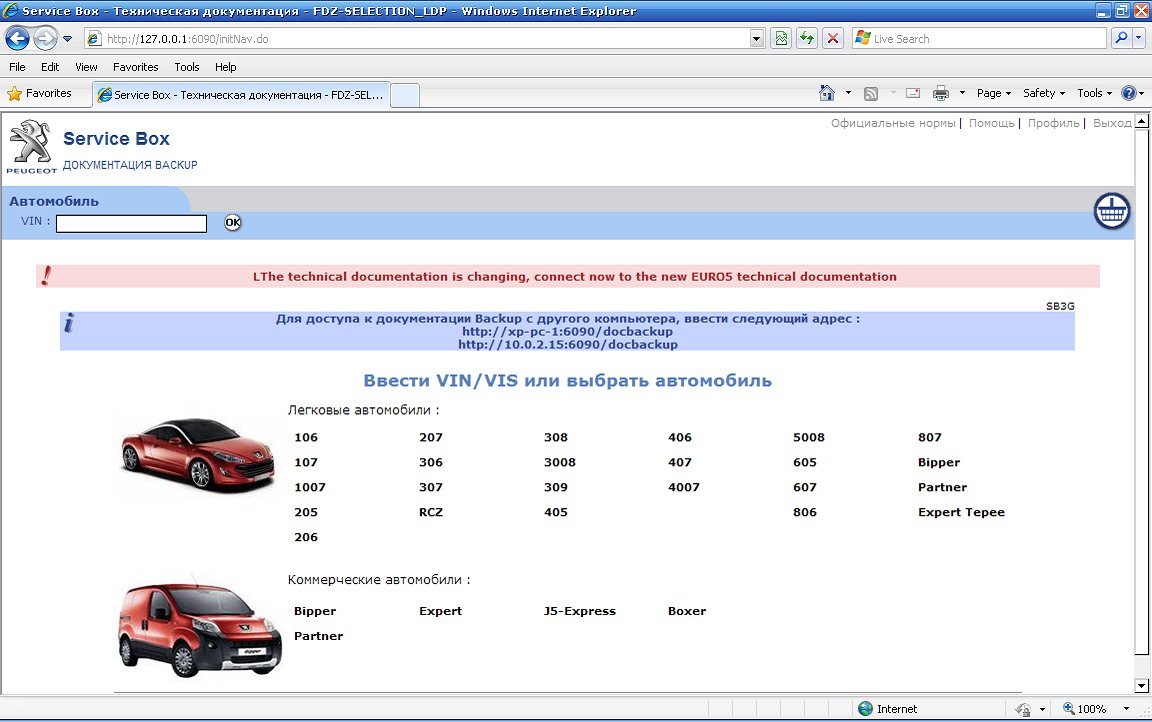This screenshot has width=1152, height=722.
Task: Click the RSS feeds icon
Action: (871, 93)
